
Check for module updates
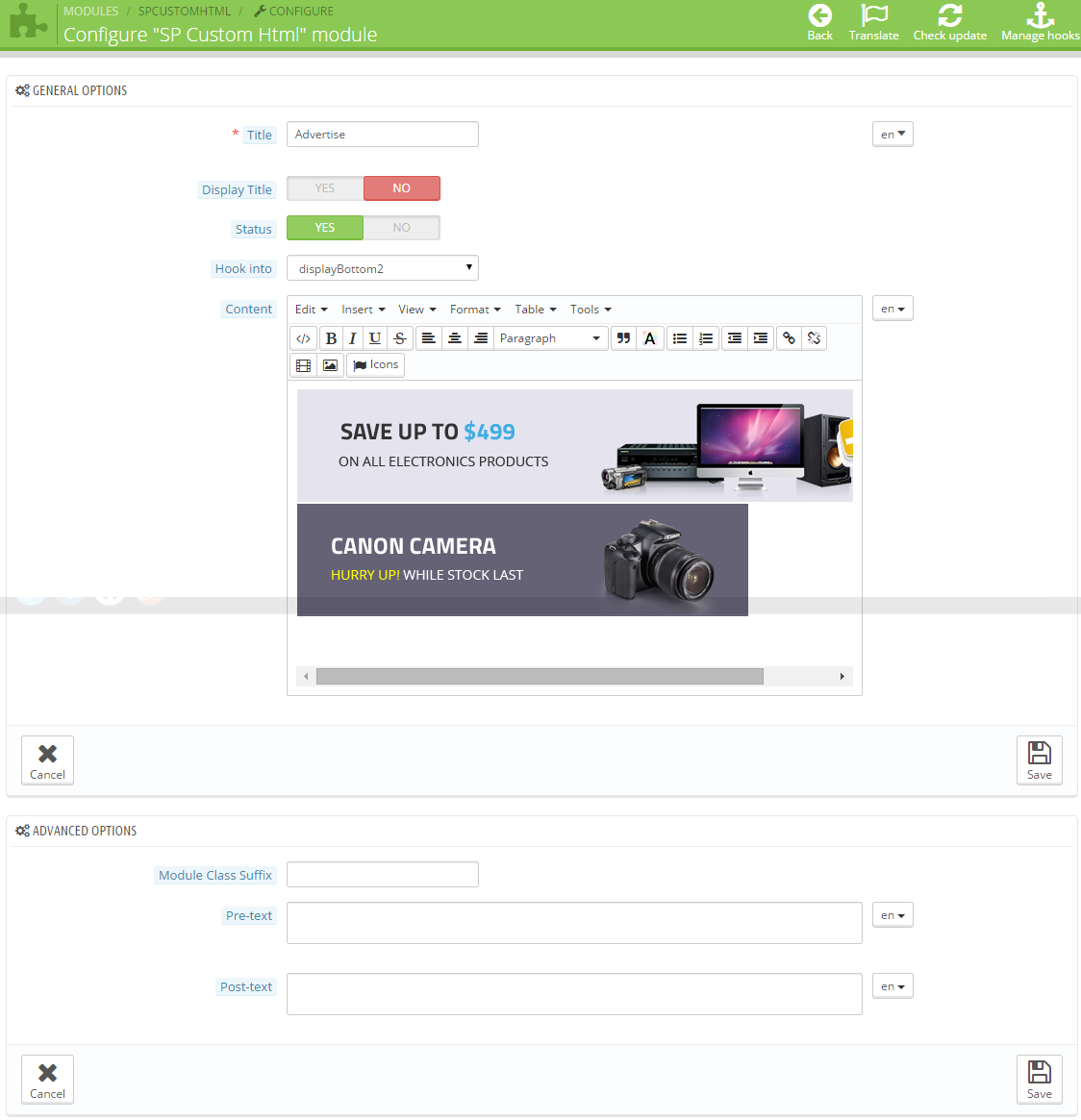[949, 23]
